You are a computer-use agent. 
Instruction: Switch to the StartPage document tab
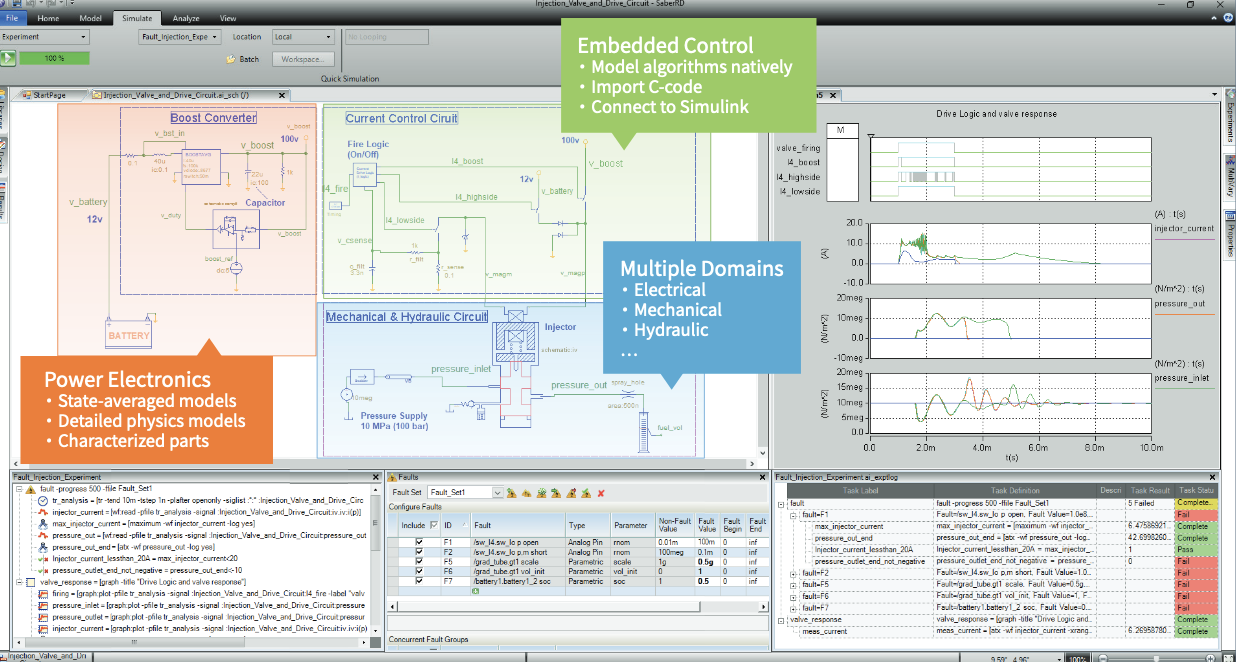(48, 95)
